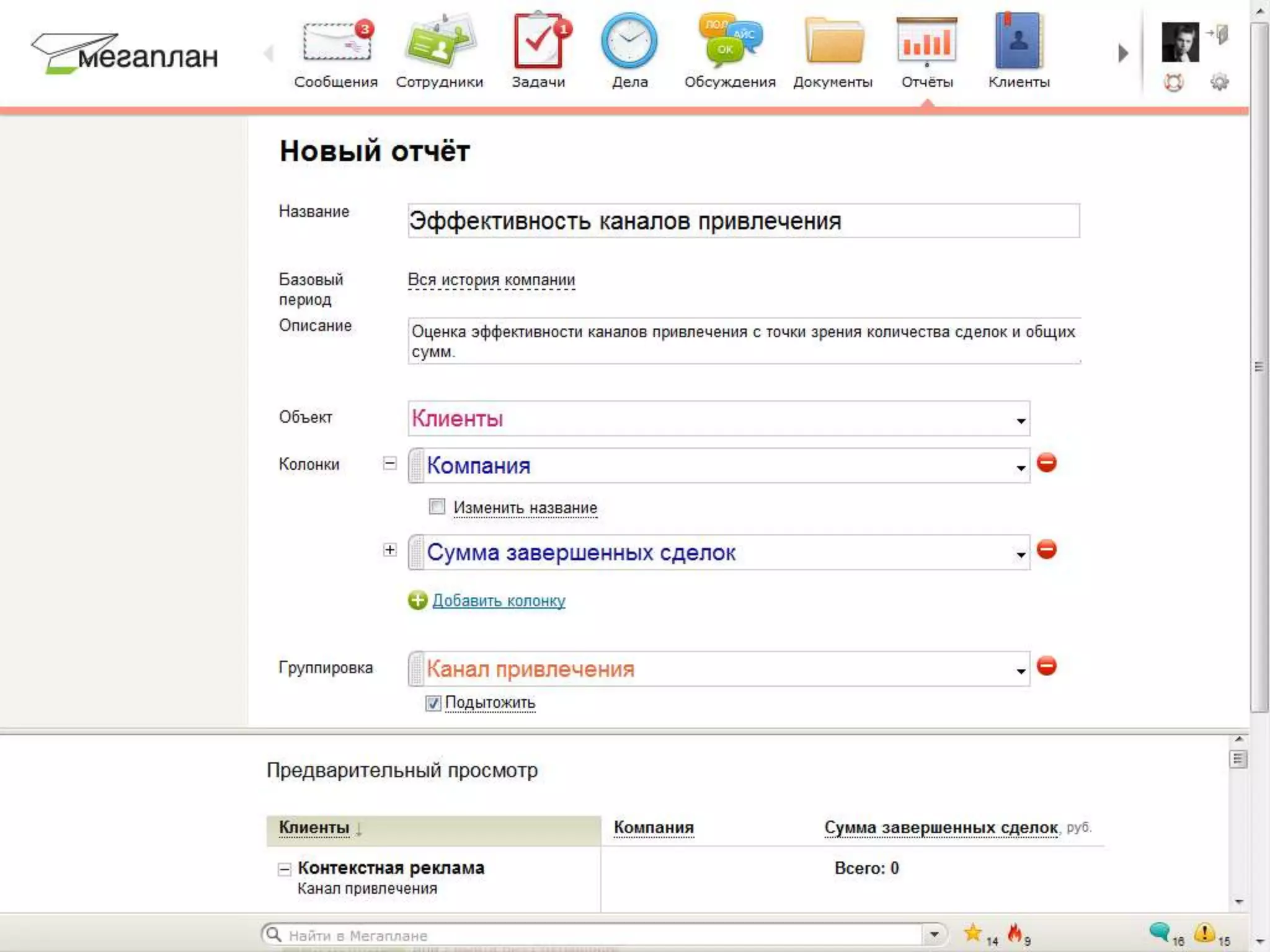Collapse the Контекстная реклама group row
This screenshot has height=952, width=1270.
(284, 869)
